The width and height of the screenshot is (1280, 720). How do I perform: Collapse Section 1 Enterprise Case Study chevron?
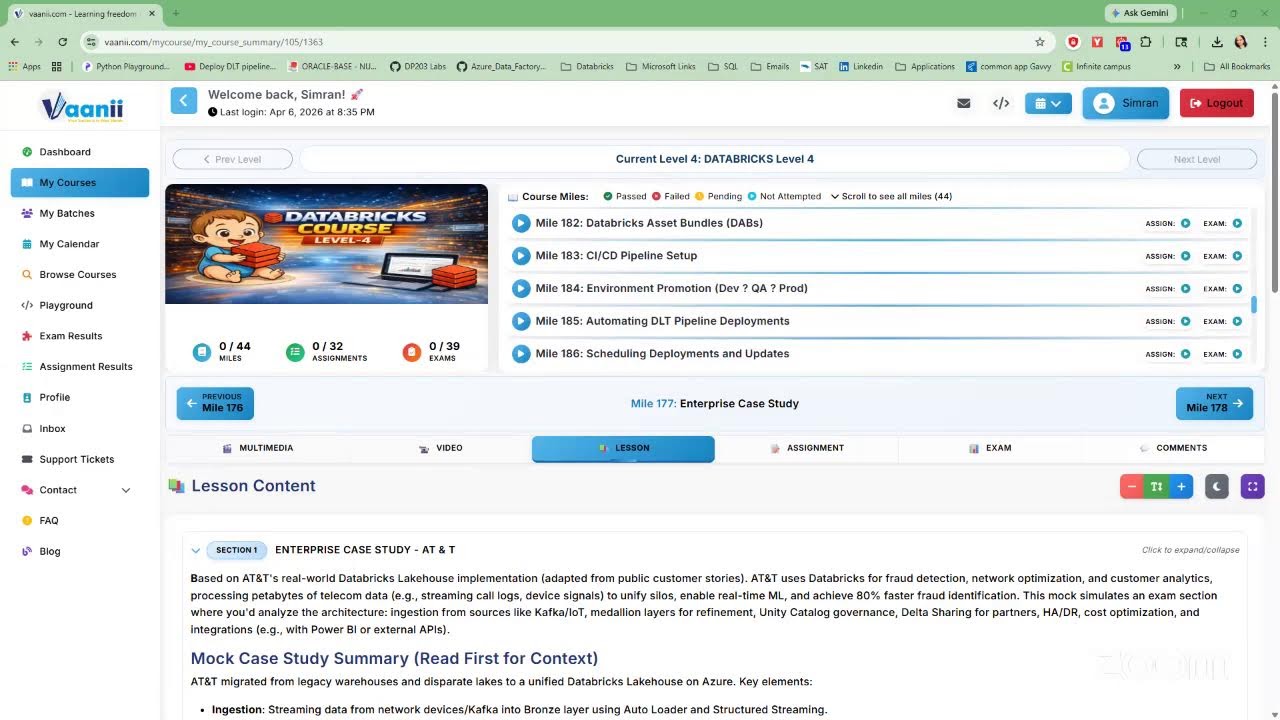195,550
